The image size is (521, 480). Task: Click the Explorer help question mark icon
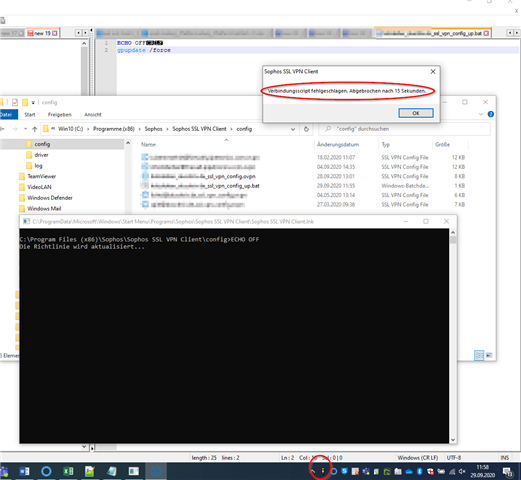click(x=491, y=114)
